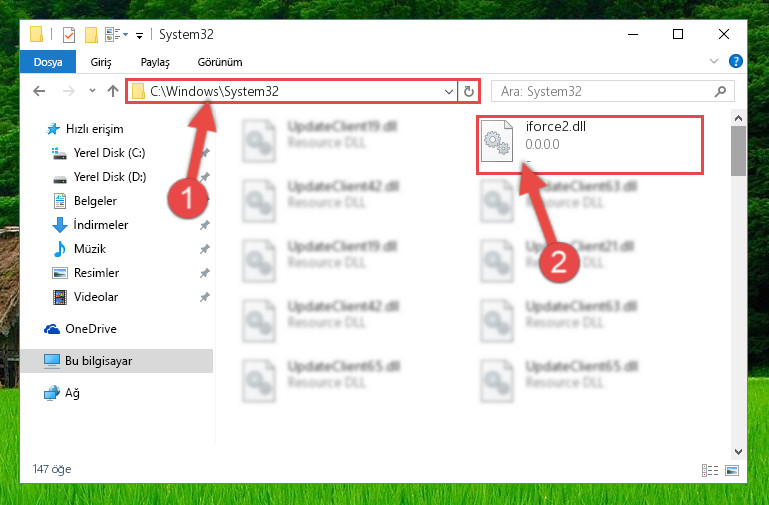Click the search magnifier icon

[720, 91]
